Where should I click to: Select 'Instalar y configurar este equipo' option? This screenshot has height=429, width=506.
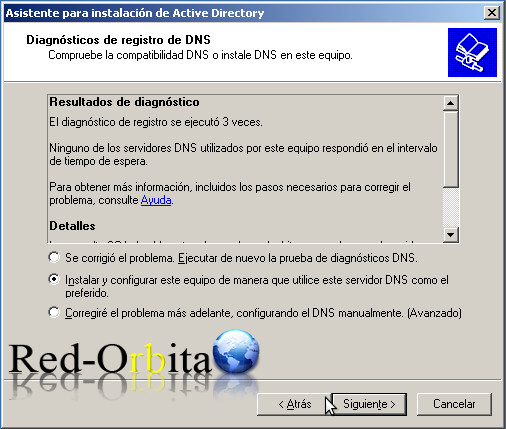[54, 279]
